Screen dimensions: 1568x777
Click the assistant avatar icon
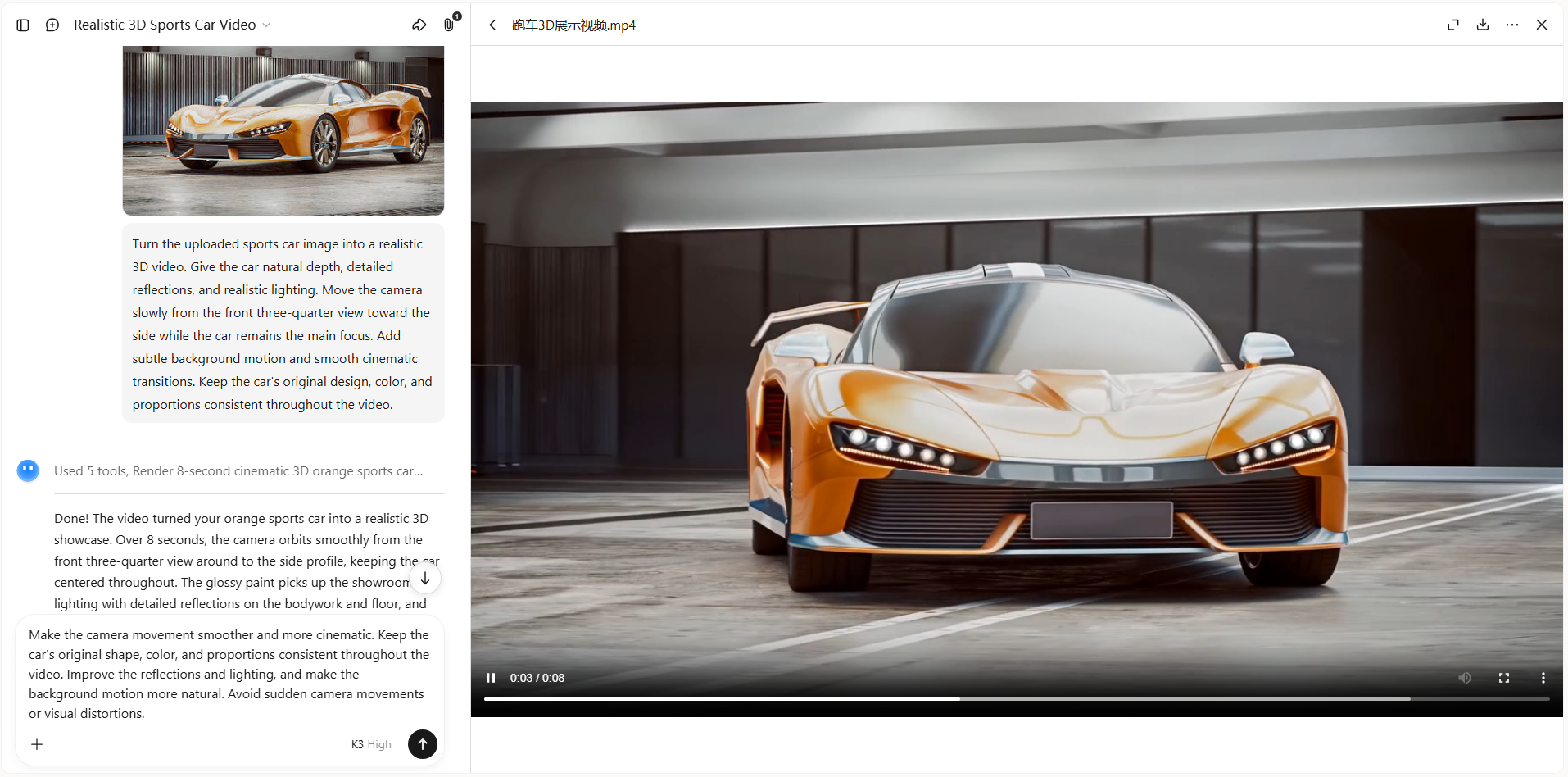click(x=28, y=470)
